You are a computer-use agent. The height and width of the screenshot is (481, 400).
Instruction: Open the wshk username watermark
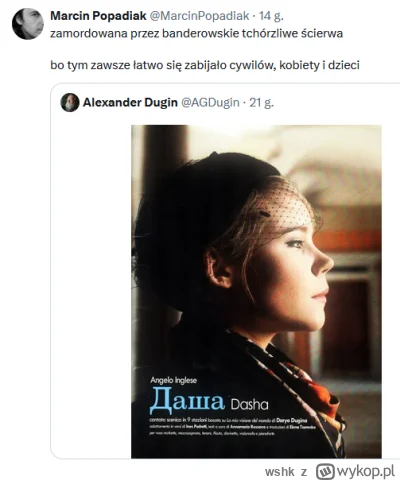[x=280, y=472]
